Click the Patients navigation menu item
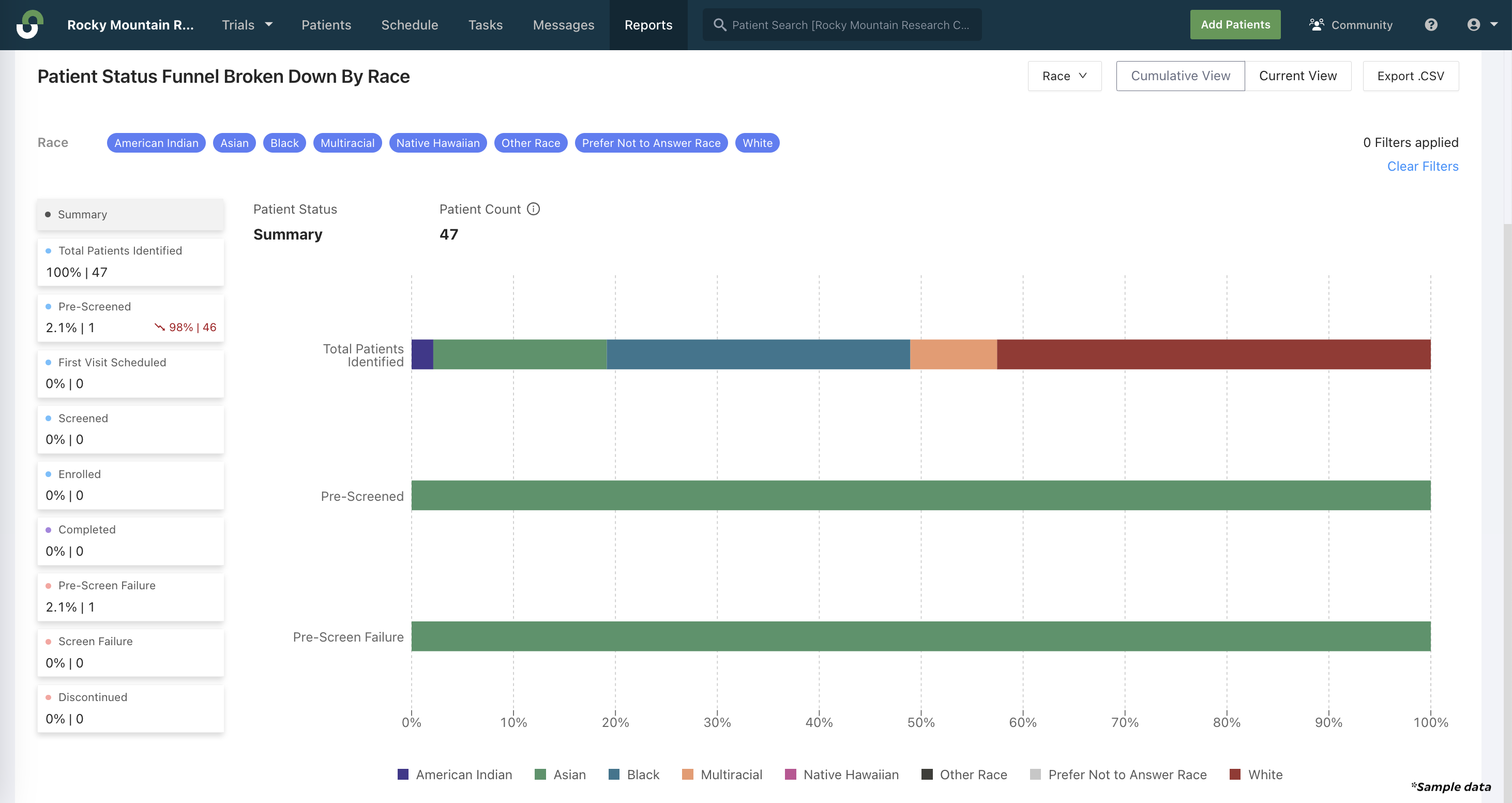 (x=326, y=24)
